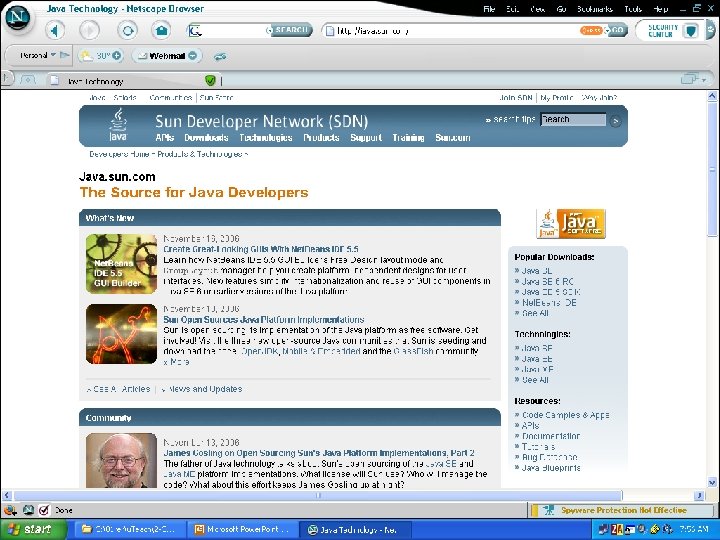
Task: Click the status bar Netscape mail icon
Action: click(x=28, y=510)
